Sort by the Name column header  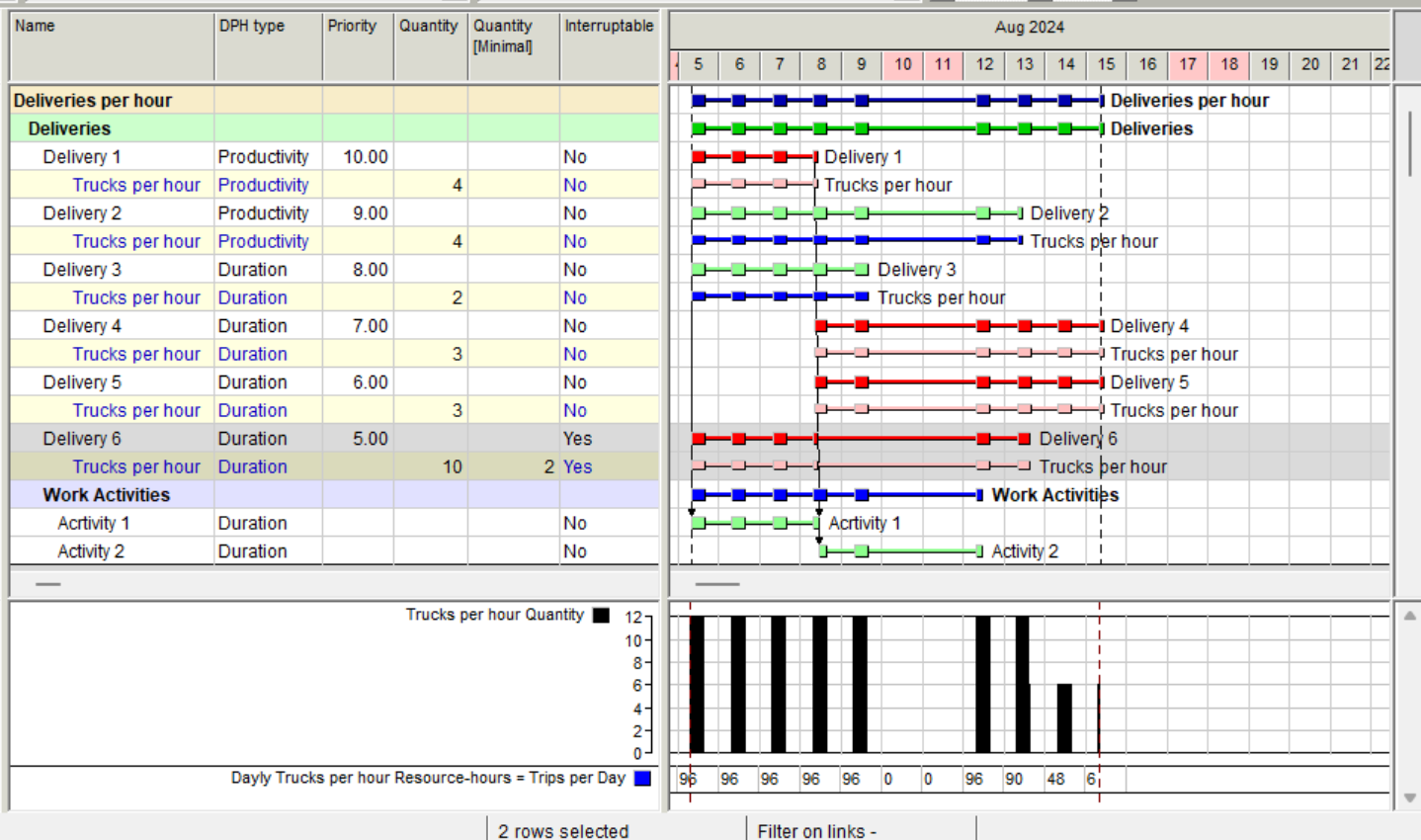click(x=112, y=46)
